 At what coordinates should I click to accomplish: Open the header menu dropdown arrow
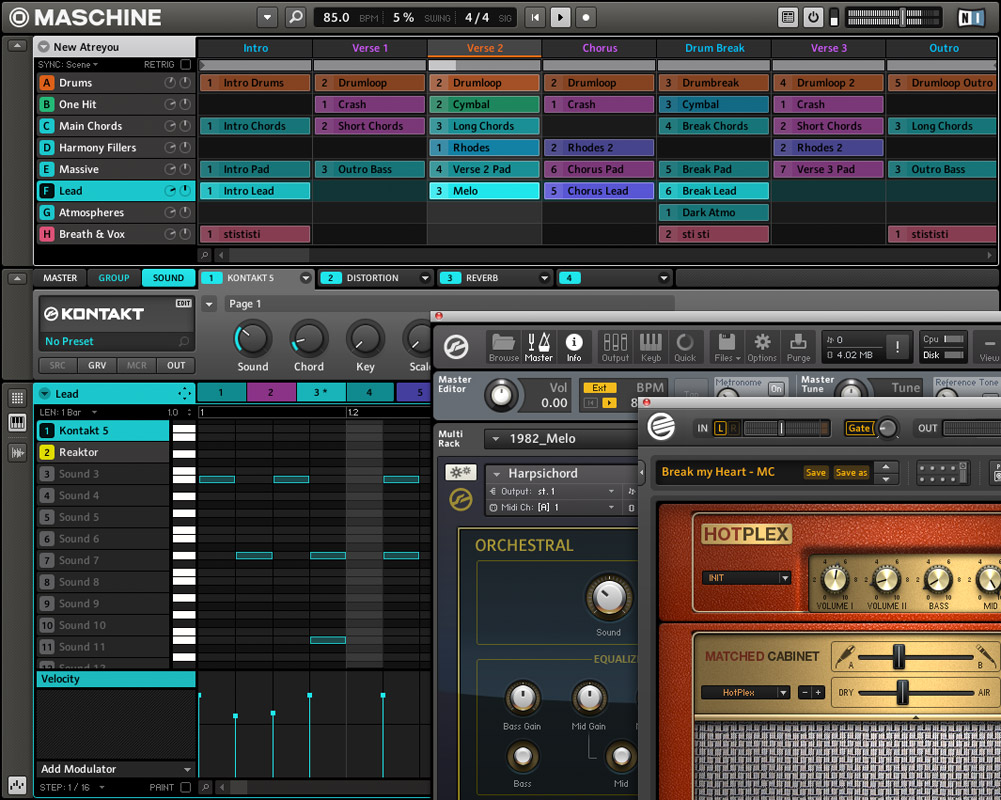pos(267,17)
